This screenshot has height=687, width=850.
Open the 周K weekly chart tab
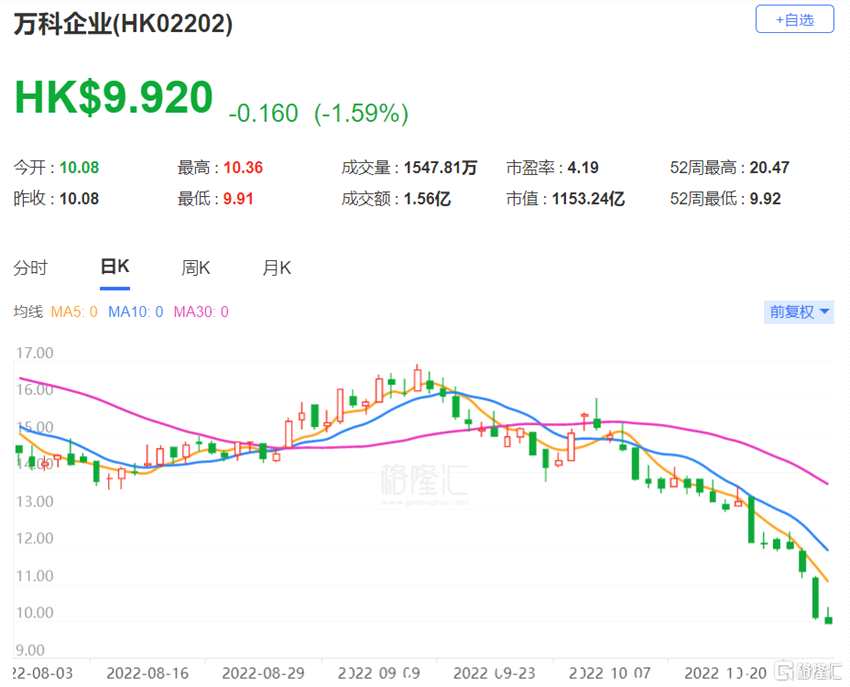(x=196, y=268)
